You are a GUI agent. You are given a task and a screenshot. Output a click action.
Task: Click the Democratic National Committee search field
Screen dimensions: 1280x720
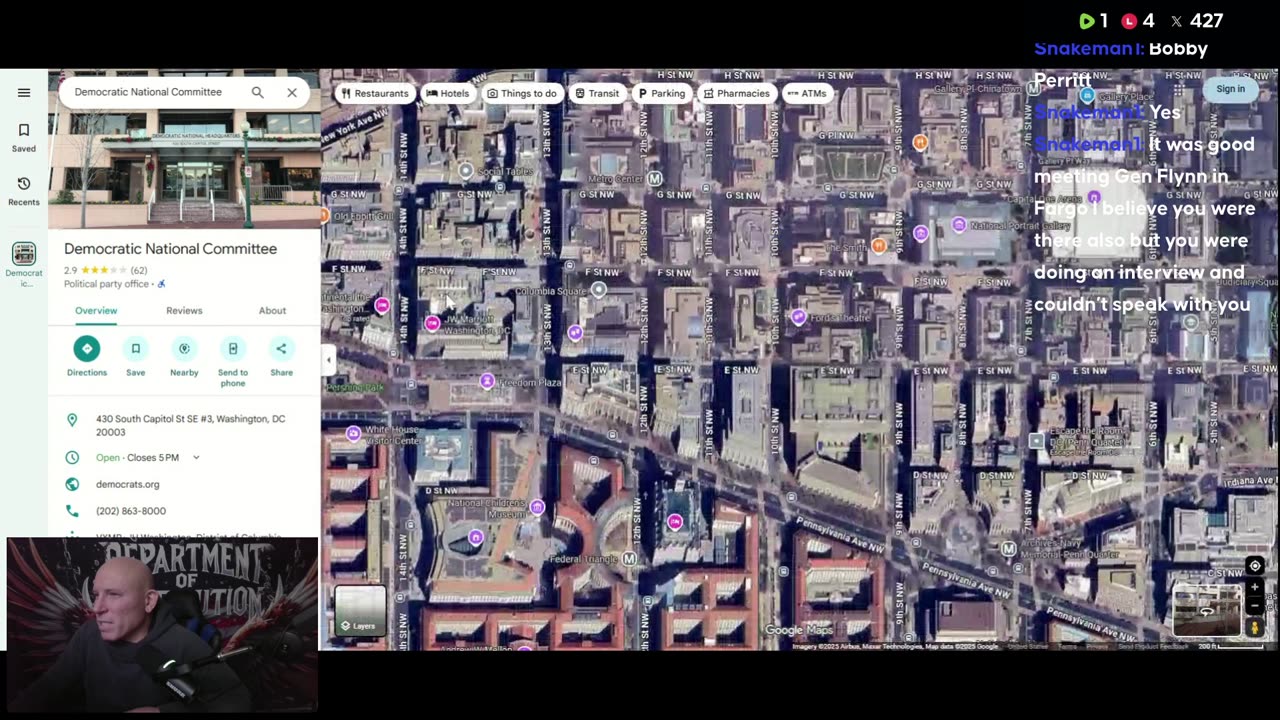click(x=148, y=92)
